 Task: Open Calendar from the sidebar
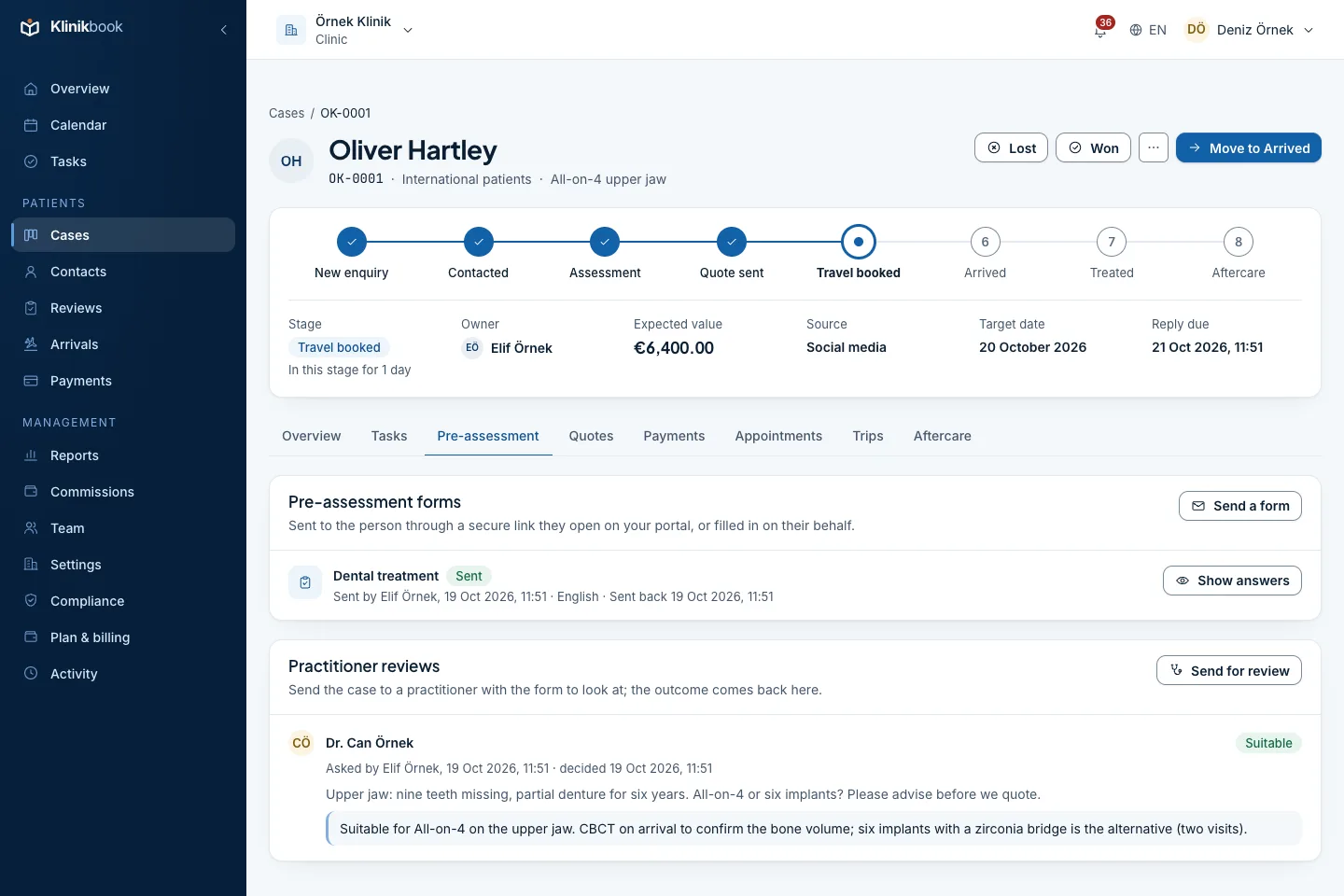[x=123, y=125]
